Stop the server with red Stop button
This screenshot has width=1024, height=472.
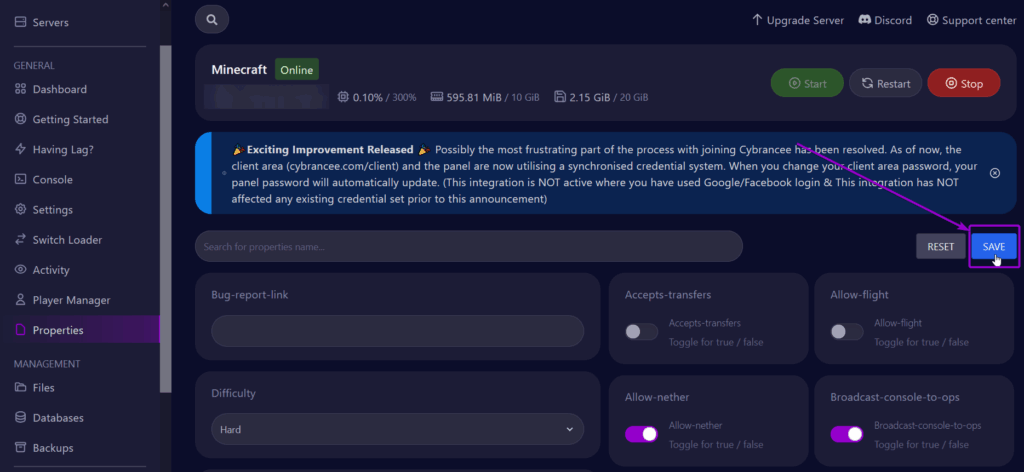(x=964, y=83)
